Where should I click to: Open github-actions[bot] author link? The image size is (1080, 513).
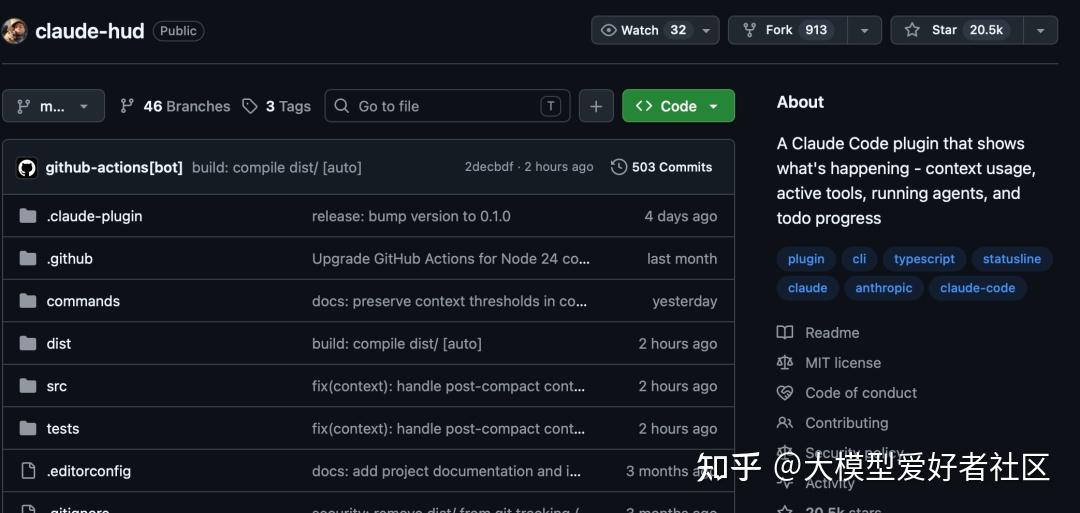(114, 167)
